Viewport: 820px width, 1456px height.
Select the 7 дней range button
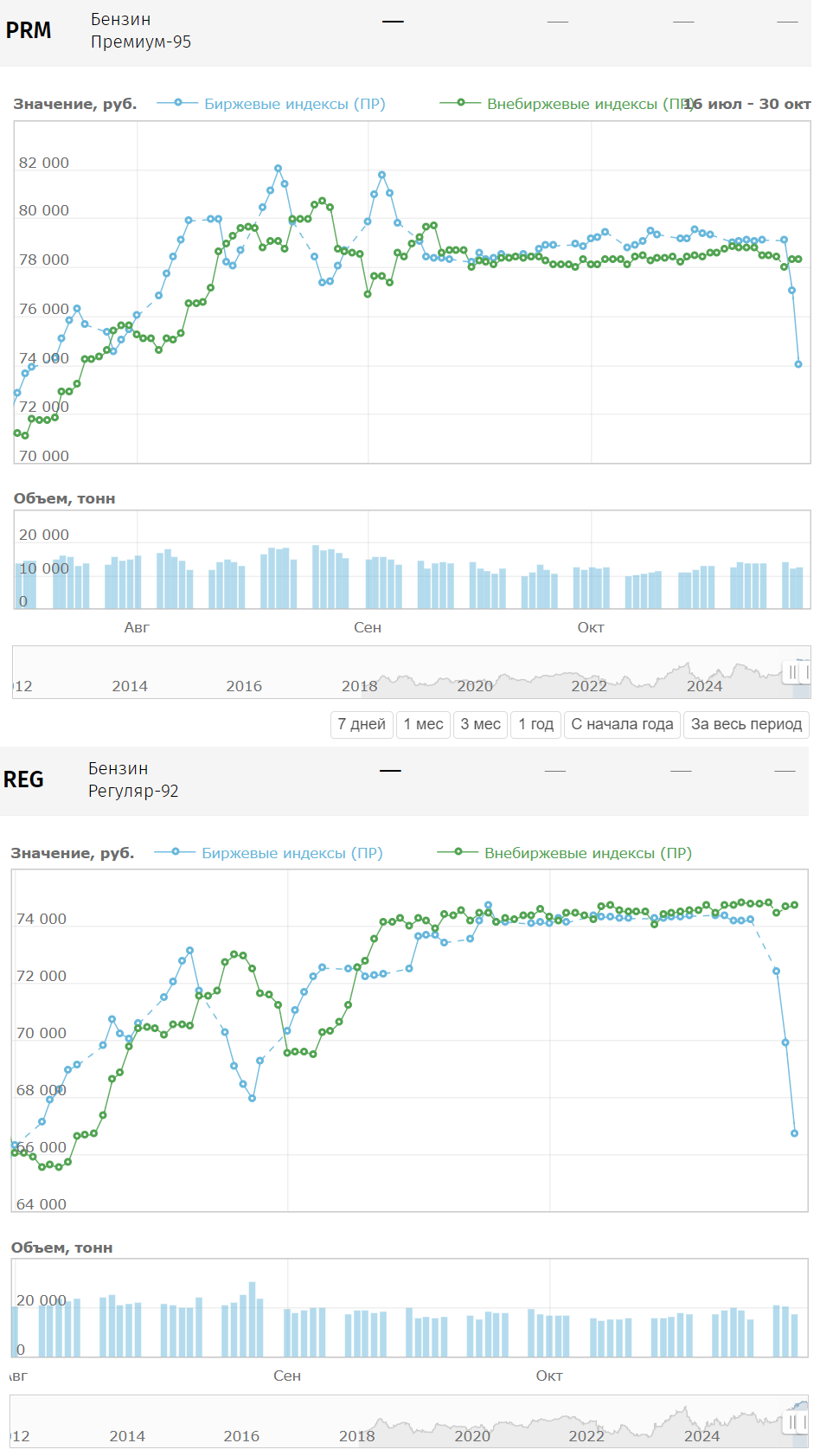click(x=362, y=724)
